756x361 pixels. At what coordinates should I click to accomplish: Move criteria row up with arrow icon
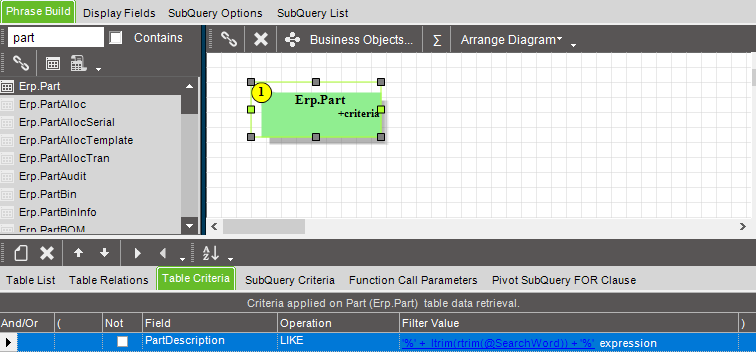(78, 253)
